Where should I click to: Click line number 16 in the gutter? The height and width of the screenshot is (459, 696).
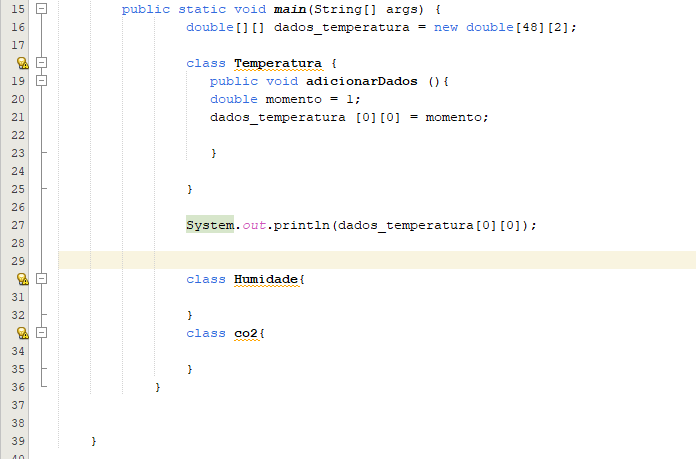click(x=18, y=27)
